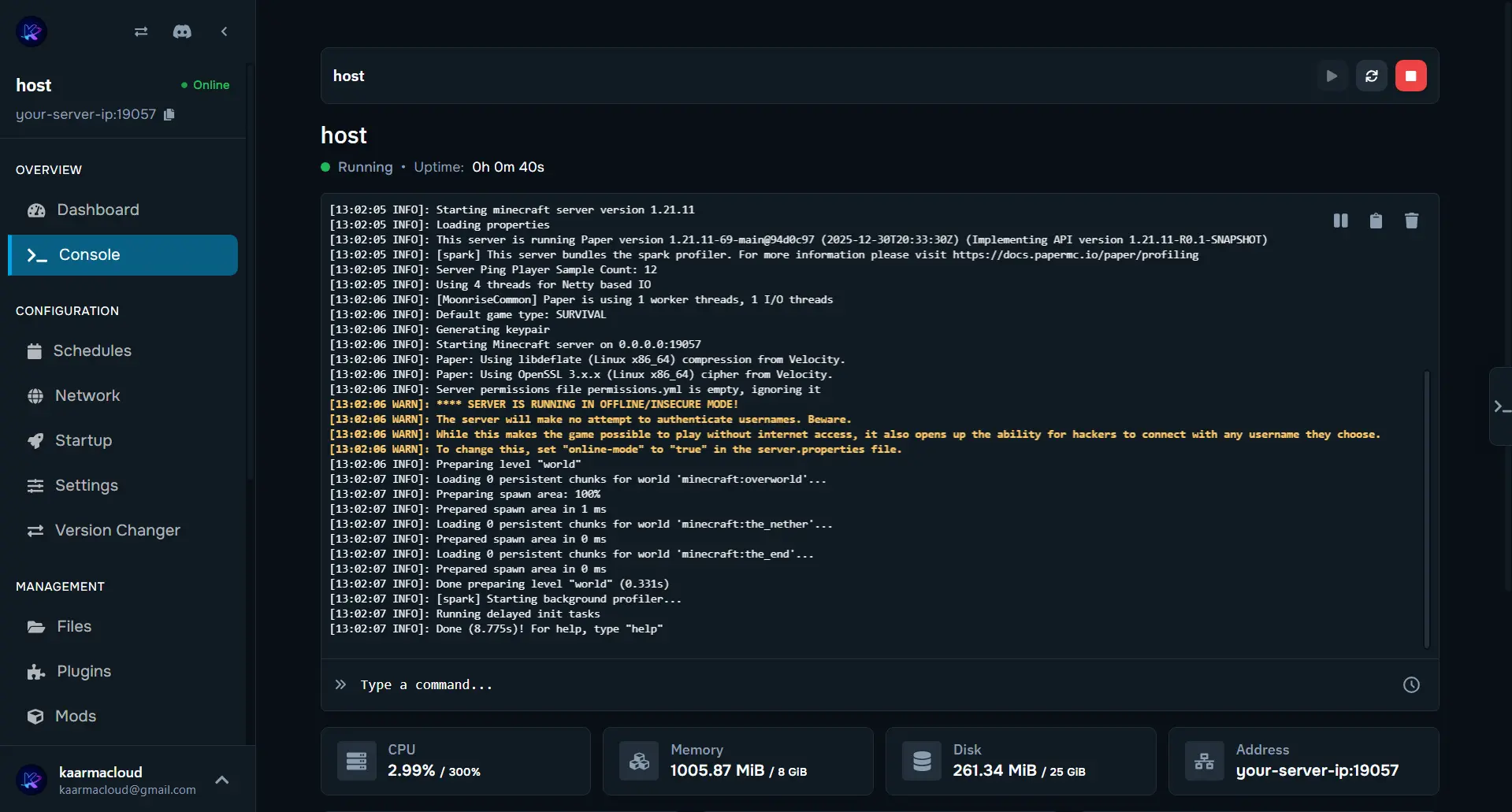Click the OFFLINE/INSECURE MODE warning line
The height and width of the screenshot is (812, 1512).
534,404
